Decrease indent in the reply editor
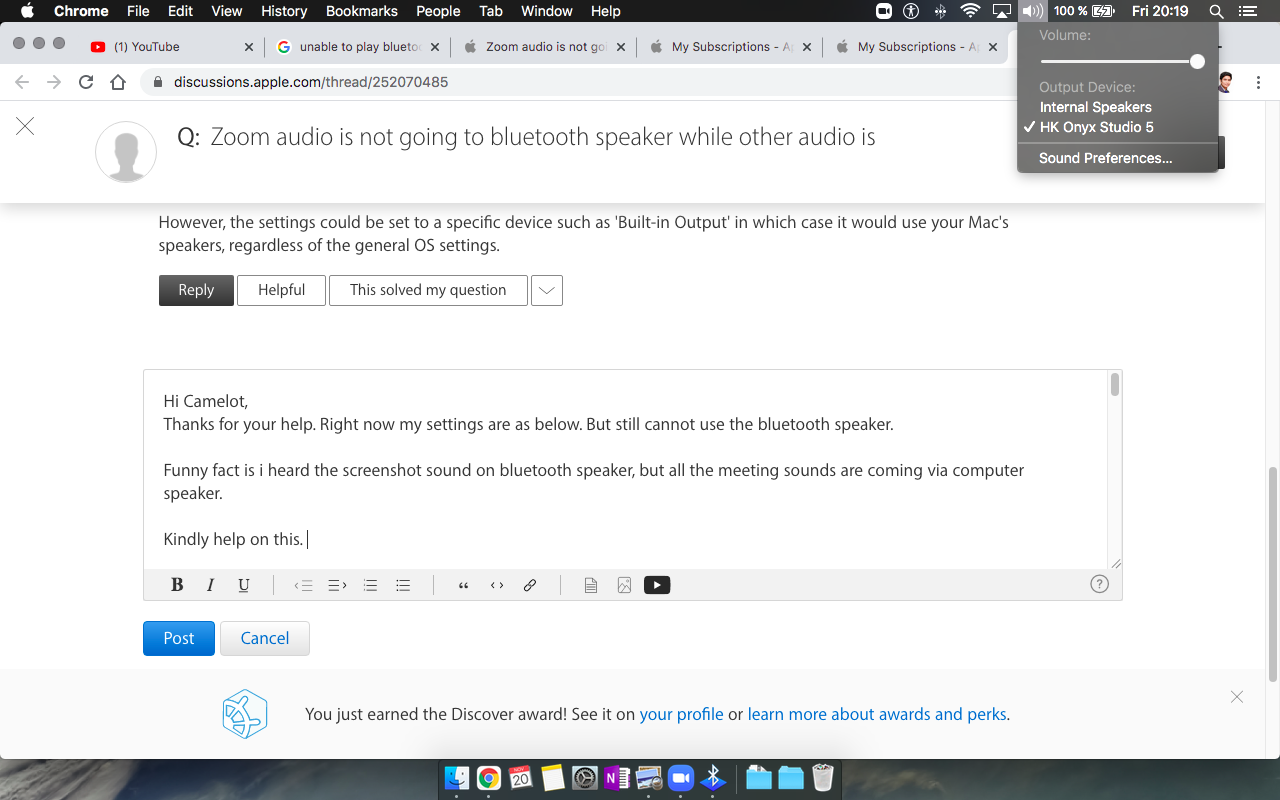The height and width of the screenshot is (800, 1280). coord(304,585)
